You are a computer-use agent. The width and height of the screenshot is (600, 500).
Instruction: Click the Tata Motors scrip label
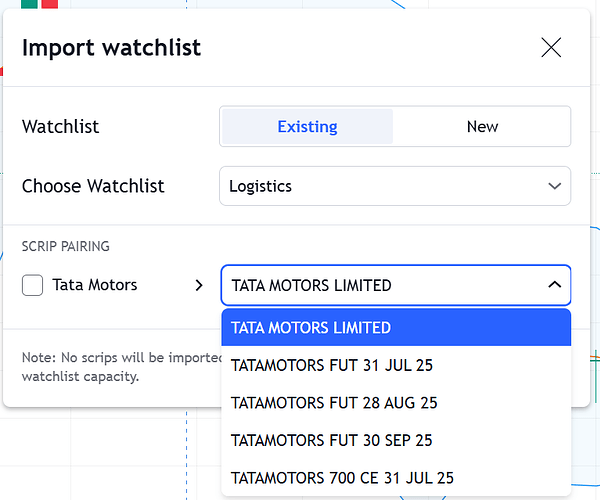(95, 285)
